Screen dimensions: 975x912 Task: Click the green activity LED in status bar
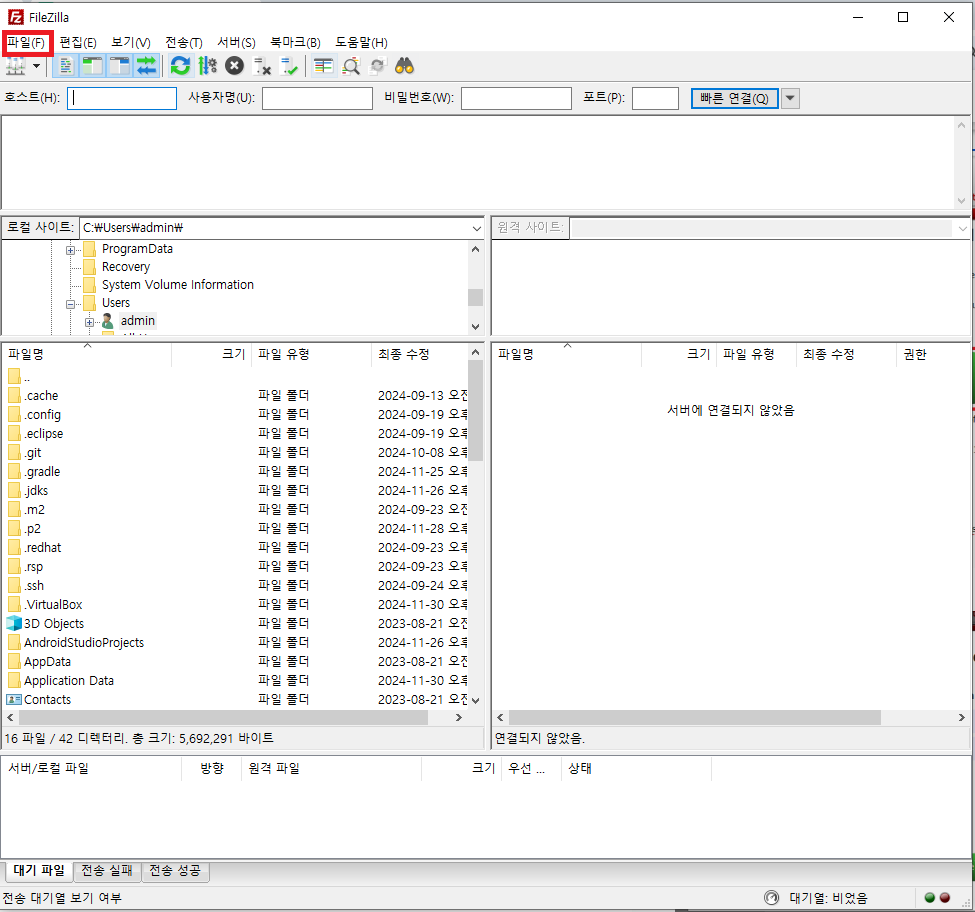(930, 898)
